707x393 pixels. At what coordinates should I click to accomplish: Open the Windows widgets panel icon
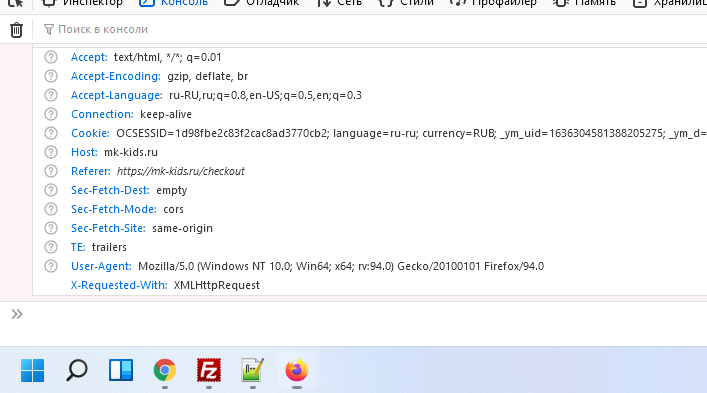pos(121,370)
